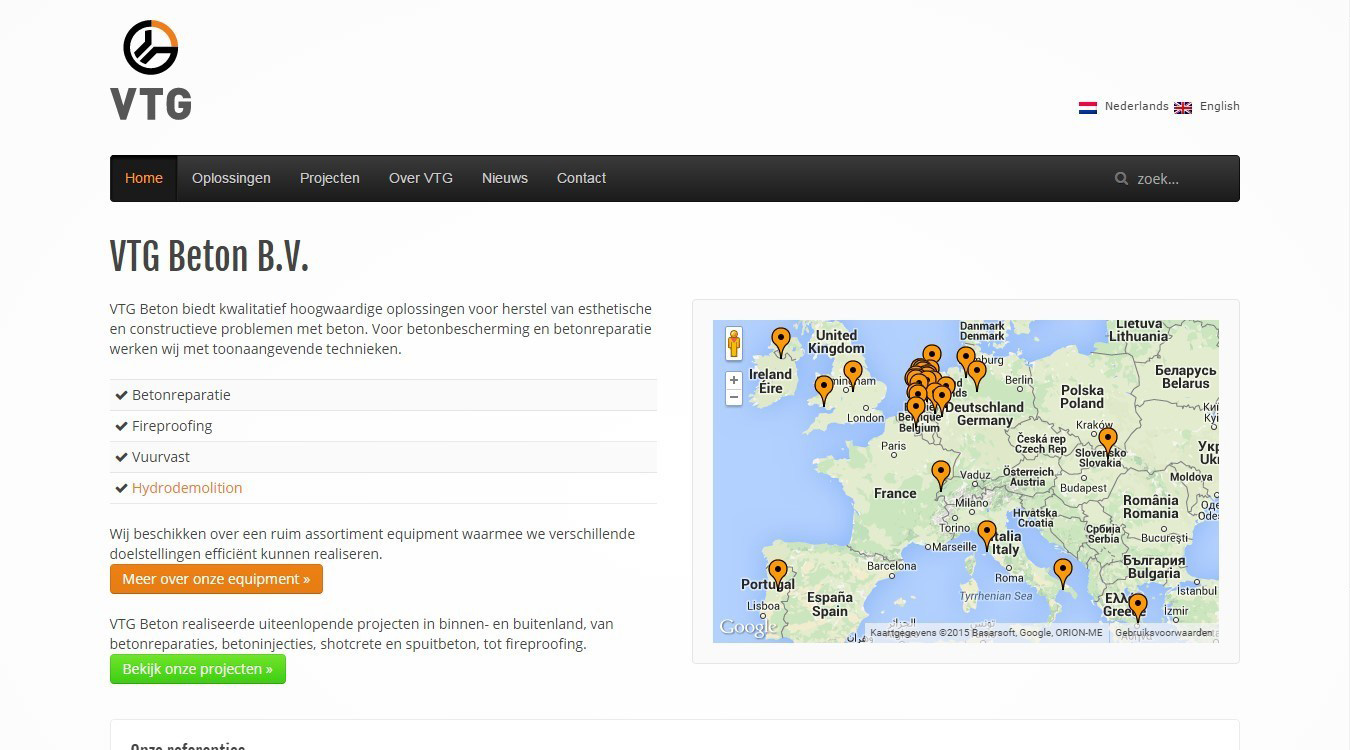Click the VTG logo
The height and width of the screenshot is (750, 1350).
point(151,70)
